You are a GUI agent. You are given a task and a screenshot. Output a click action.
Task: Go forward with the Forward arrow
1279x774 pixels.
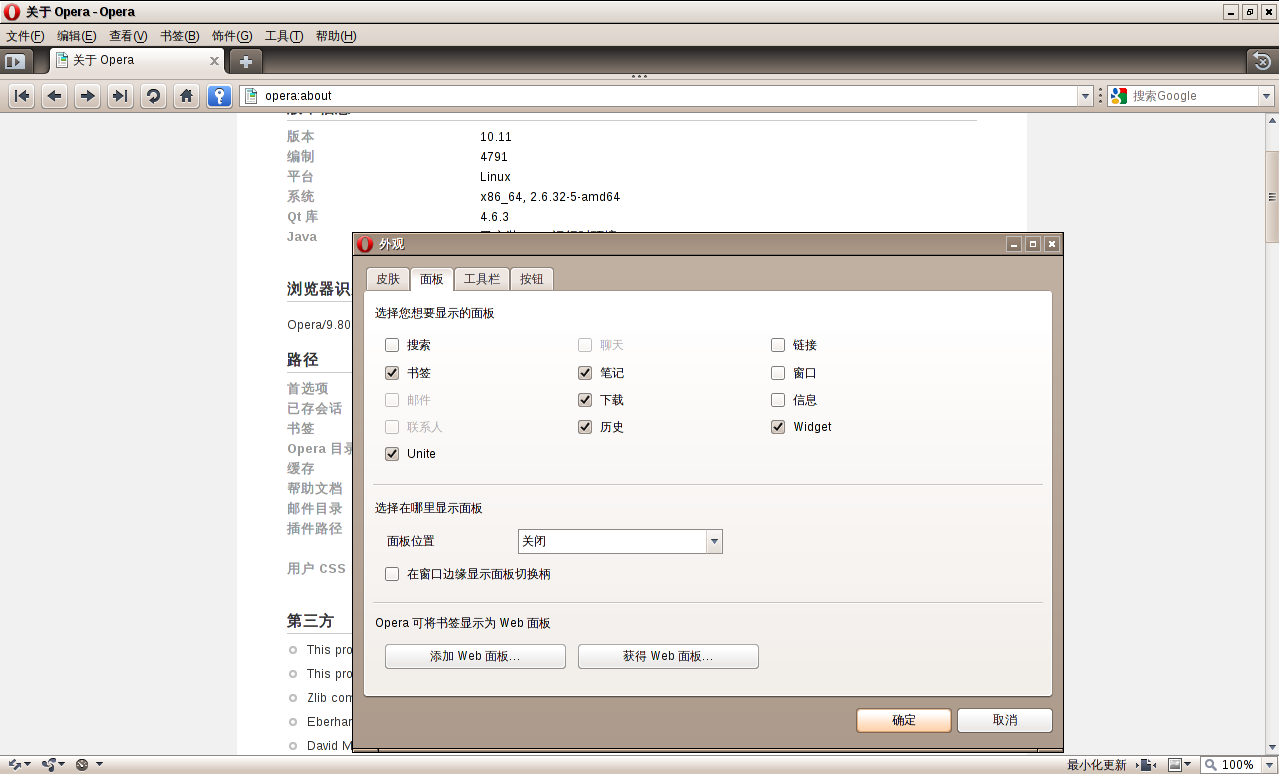[88, 96]
